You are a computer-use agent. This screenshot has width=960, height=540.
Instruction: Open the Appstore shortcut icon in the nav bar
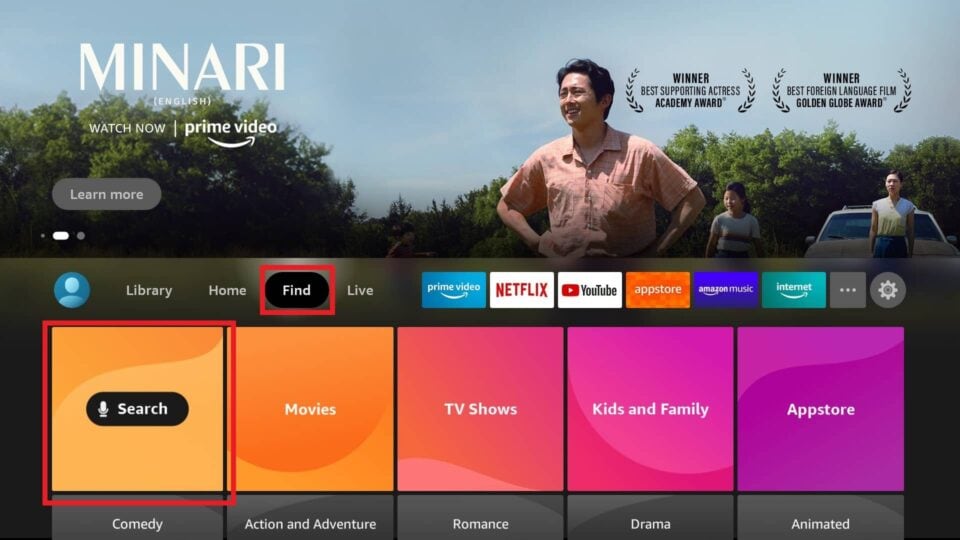(658, 290)
